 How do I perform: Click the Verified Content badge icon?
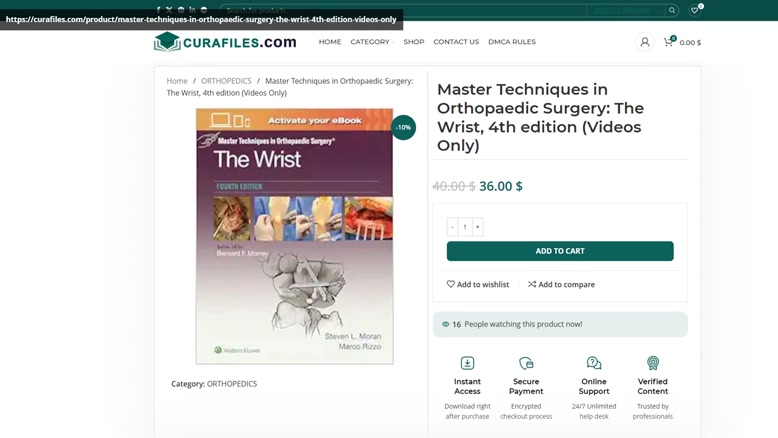pos(652,363)
